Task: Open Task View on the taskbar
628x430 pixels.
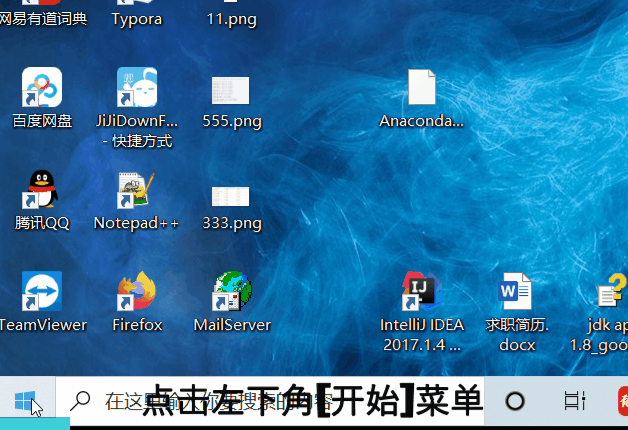Action: 573,402
